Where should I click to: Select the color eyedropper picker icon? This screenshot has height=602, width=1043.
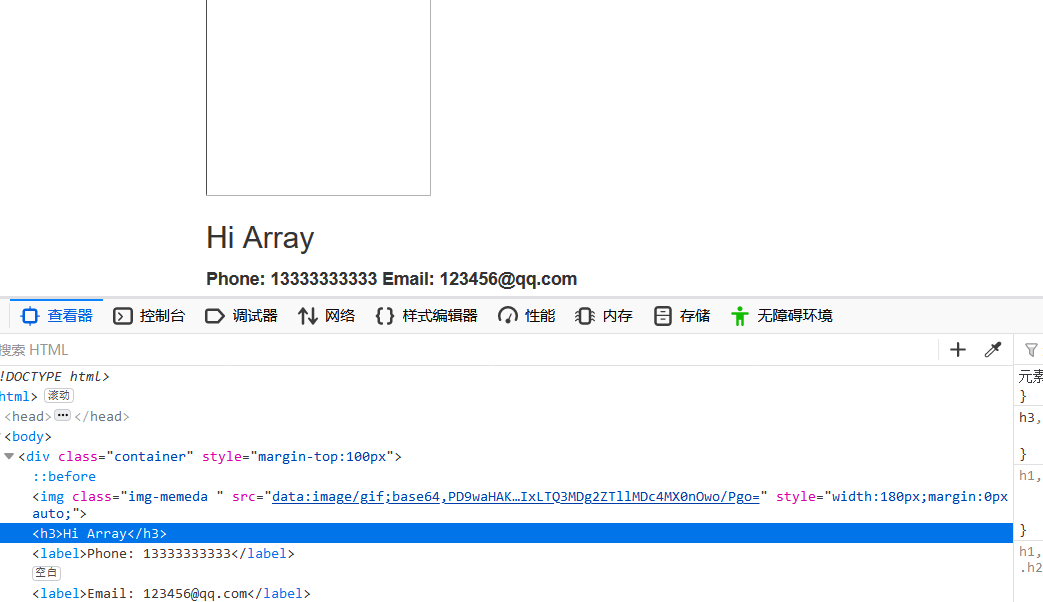tap(993, 349)
